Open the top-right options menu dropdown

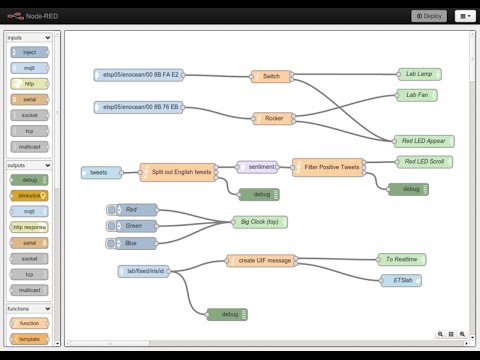[x=465, y=16]
